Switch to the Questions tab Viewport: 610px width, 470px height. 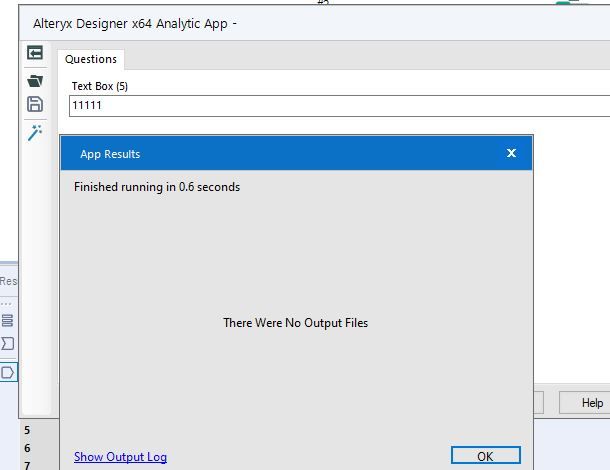coord(91,59)
